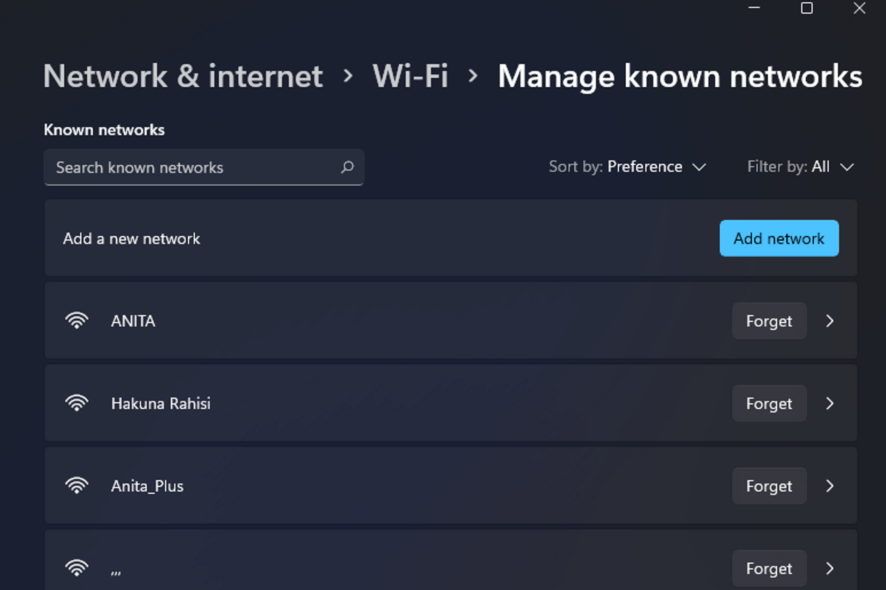Click the Wi-Fi icon beside Hakuna Rahisi
The image size is (886, 590).
pos(77,403)
